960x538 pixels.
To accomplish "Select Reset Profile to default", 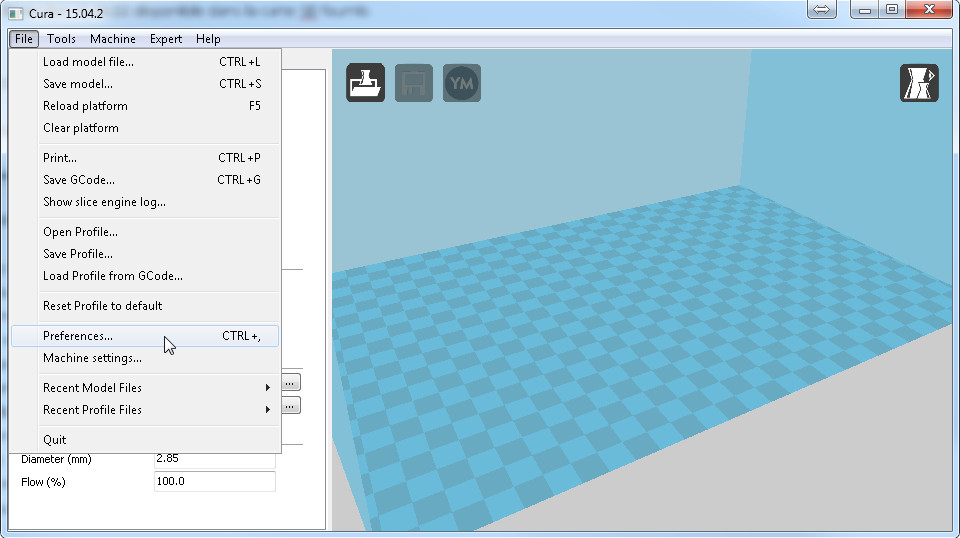I will tap(145, 306).
